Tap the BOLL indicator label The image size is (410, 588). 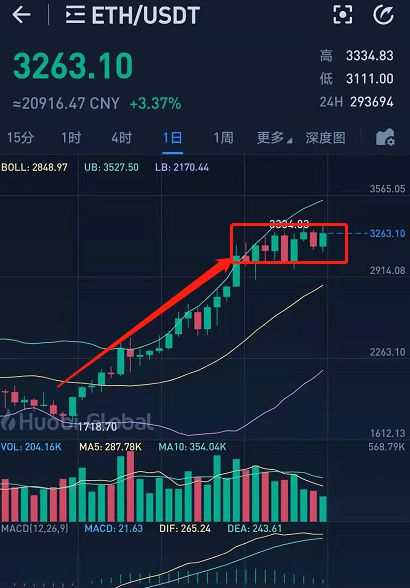pyautogui.click(x=34, y=167)
